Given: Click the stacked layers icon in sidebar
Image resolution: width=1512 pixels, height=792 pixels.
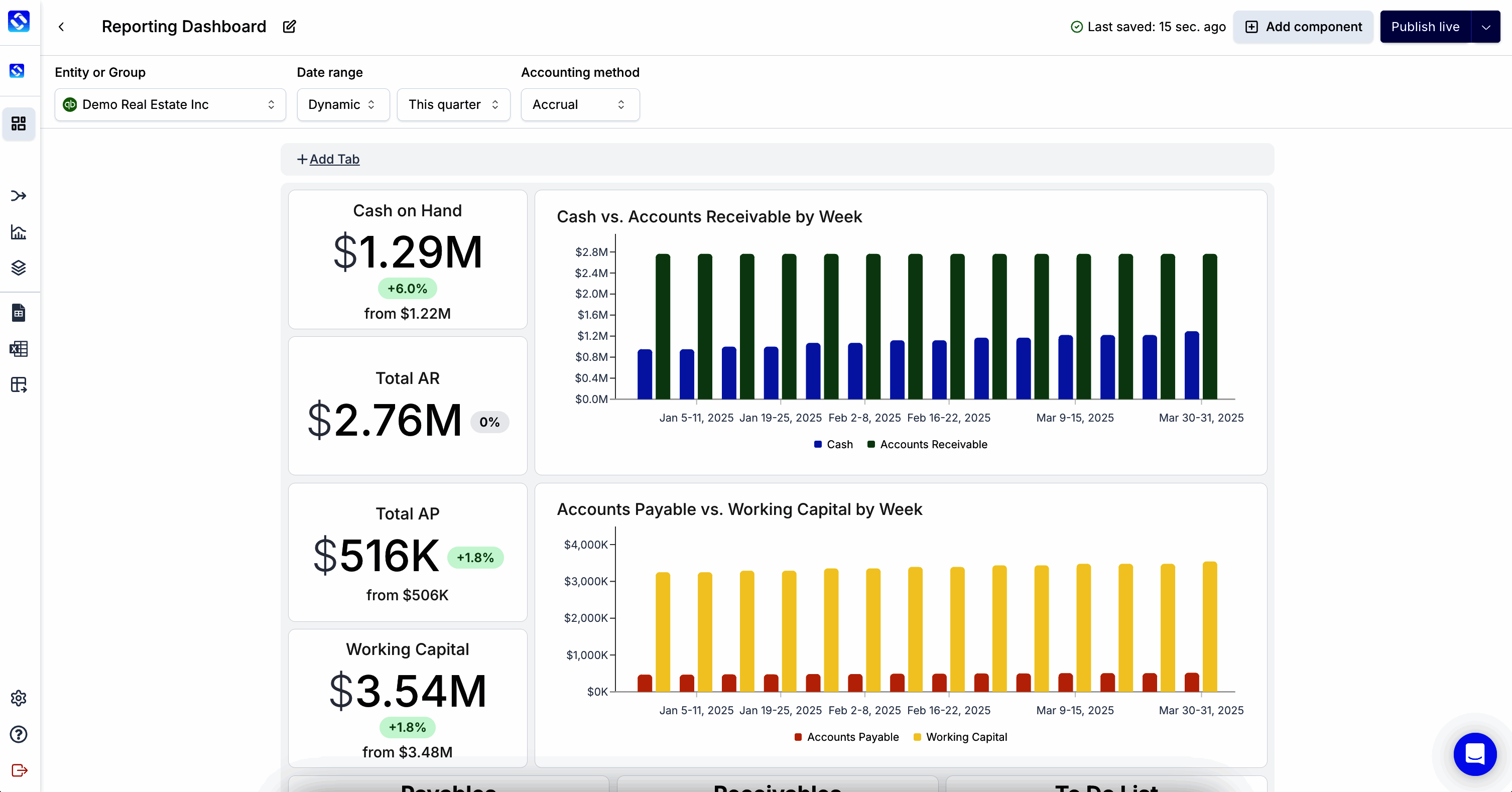Looking at the screenshot, I should [19, 268].
